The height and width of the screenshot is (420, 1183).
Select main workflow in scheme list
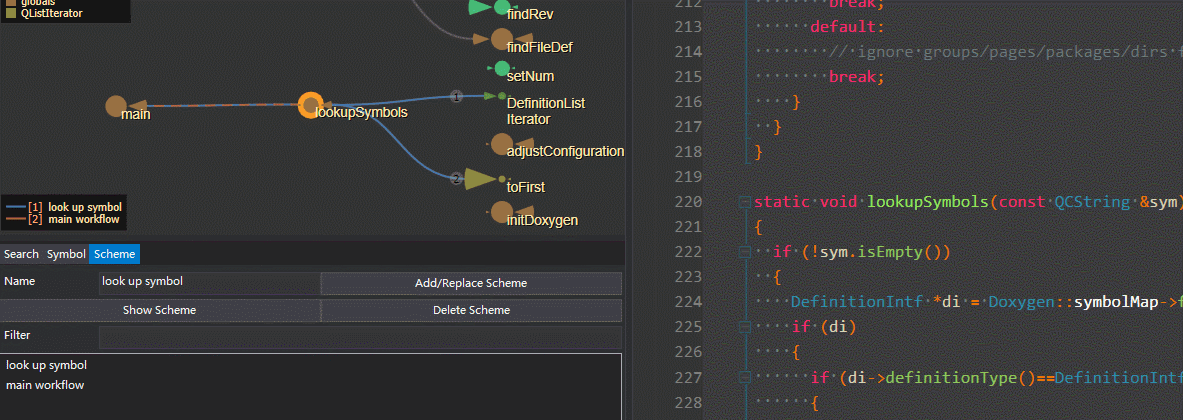pyautogui.click(x=45, y=385)
